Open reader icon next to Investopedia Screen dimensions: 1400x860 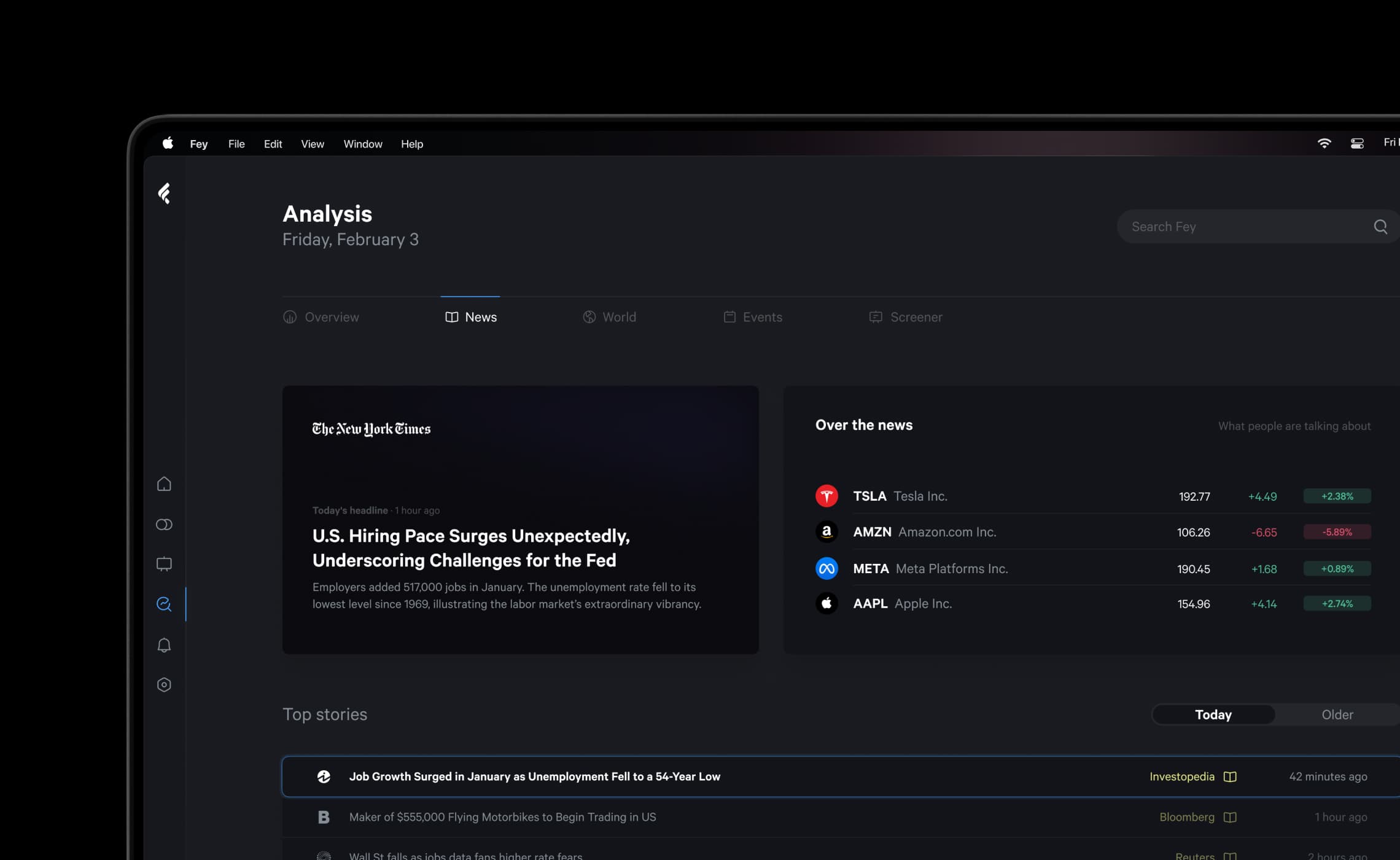[1230, 776]
